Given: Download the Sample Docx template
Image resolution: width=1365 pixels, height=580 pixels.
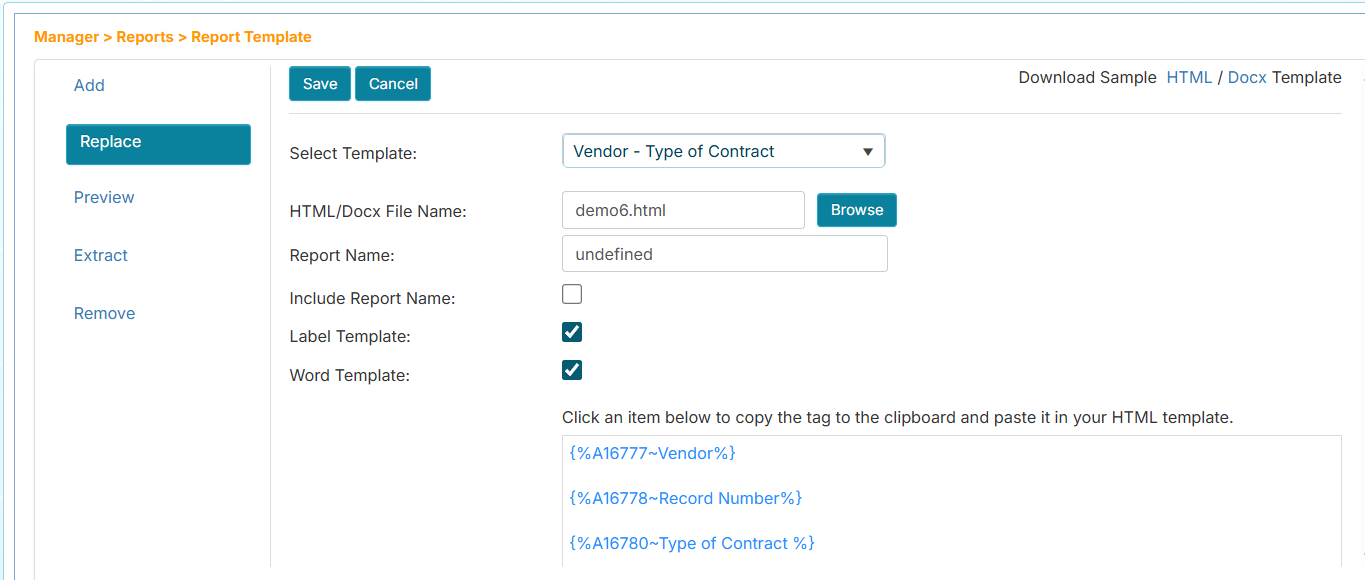Looking at the screenshot, I should tap(1246, 77).
